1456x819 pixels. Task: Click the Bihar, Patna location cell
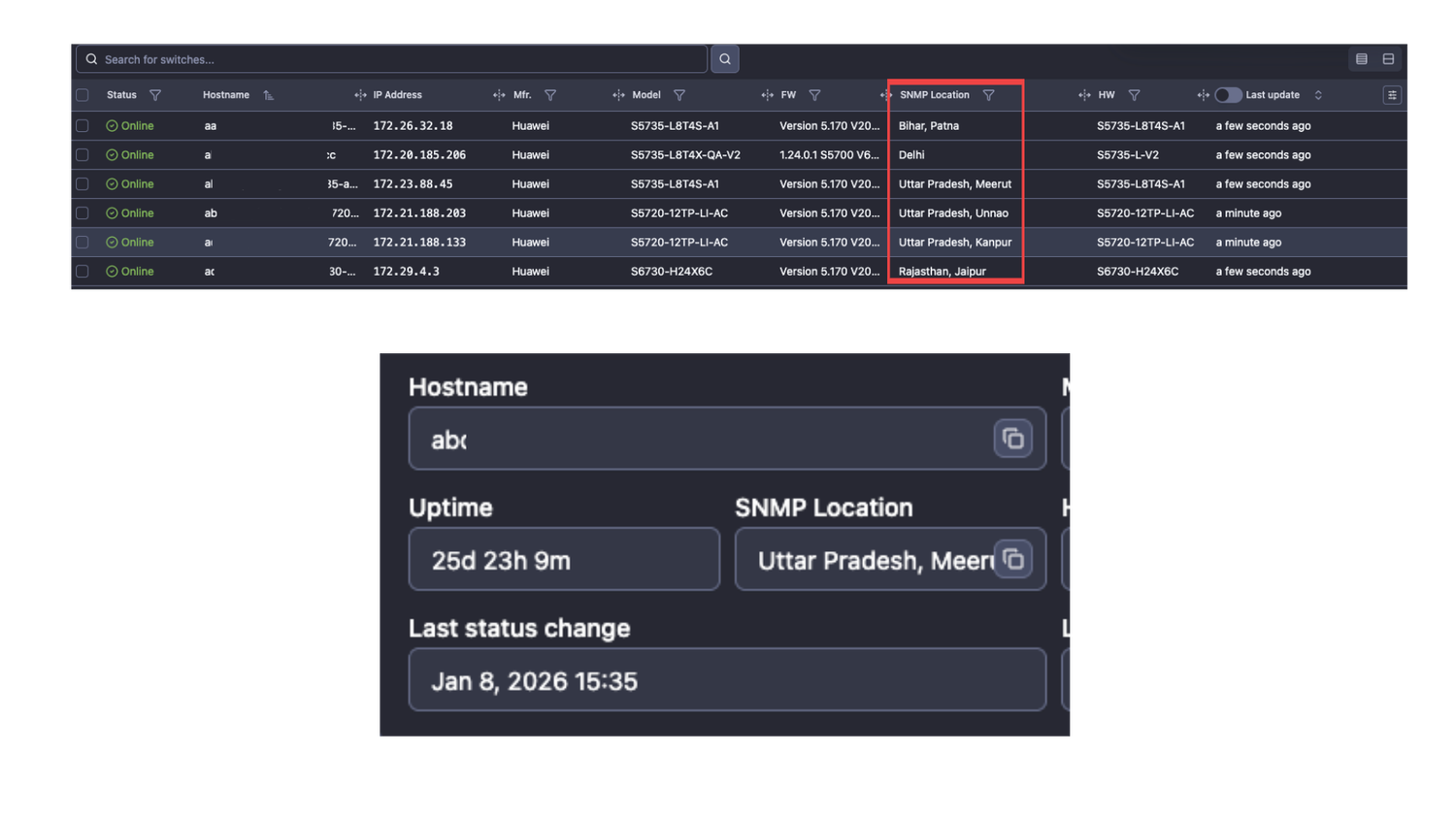[x=928, y=126]
